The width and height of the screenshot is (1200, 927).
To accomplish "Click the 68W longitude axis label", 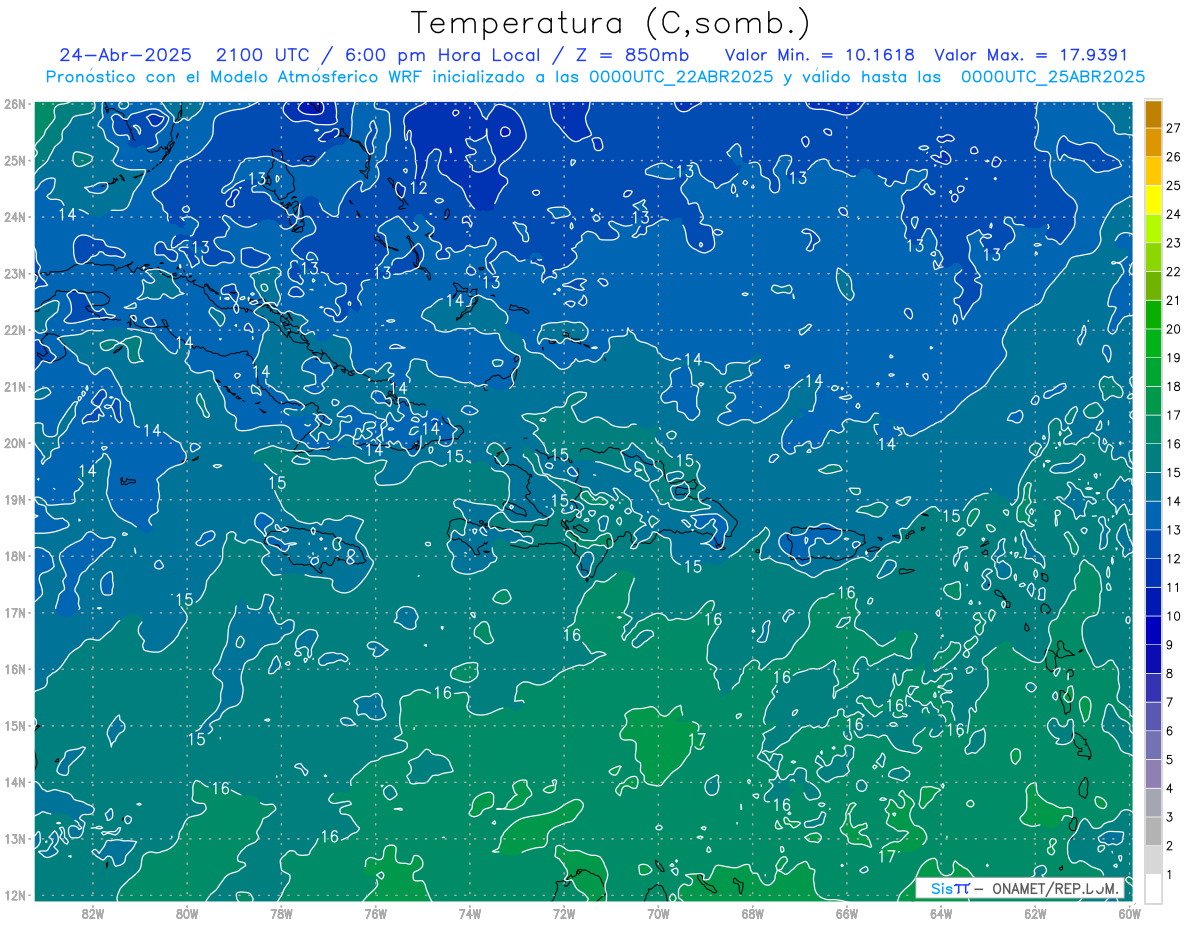I will (752, 913).
